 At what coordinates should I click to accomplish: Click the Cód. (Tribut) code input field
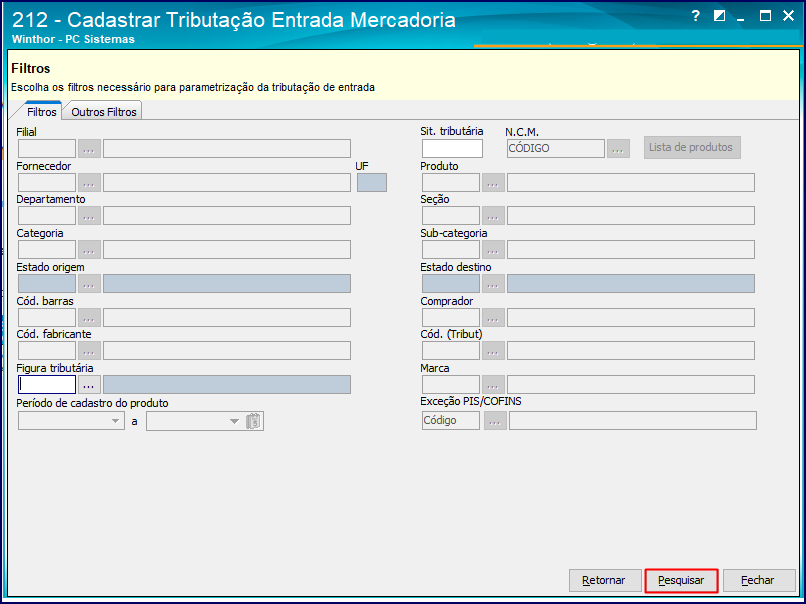pos(451,351)
